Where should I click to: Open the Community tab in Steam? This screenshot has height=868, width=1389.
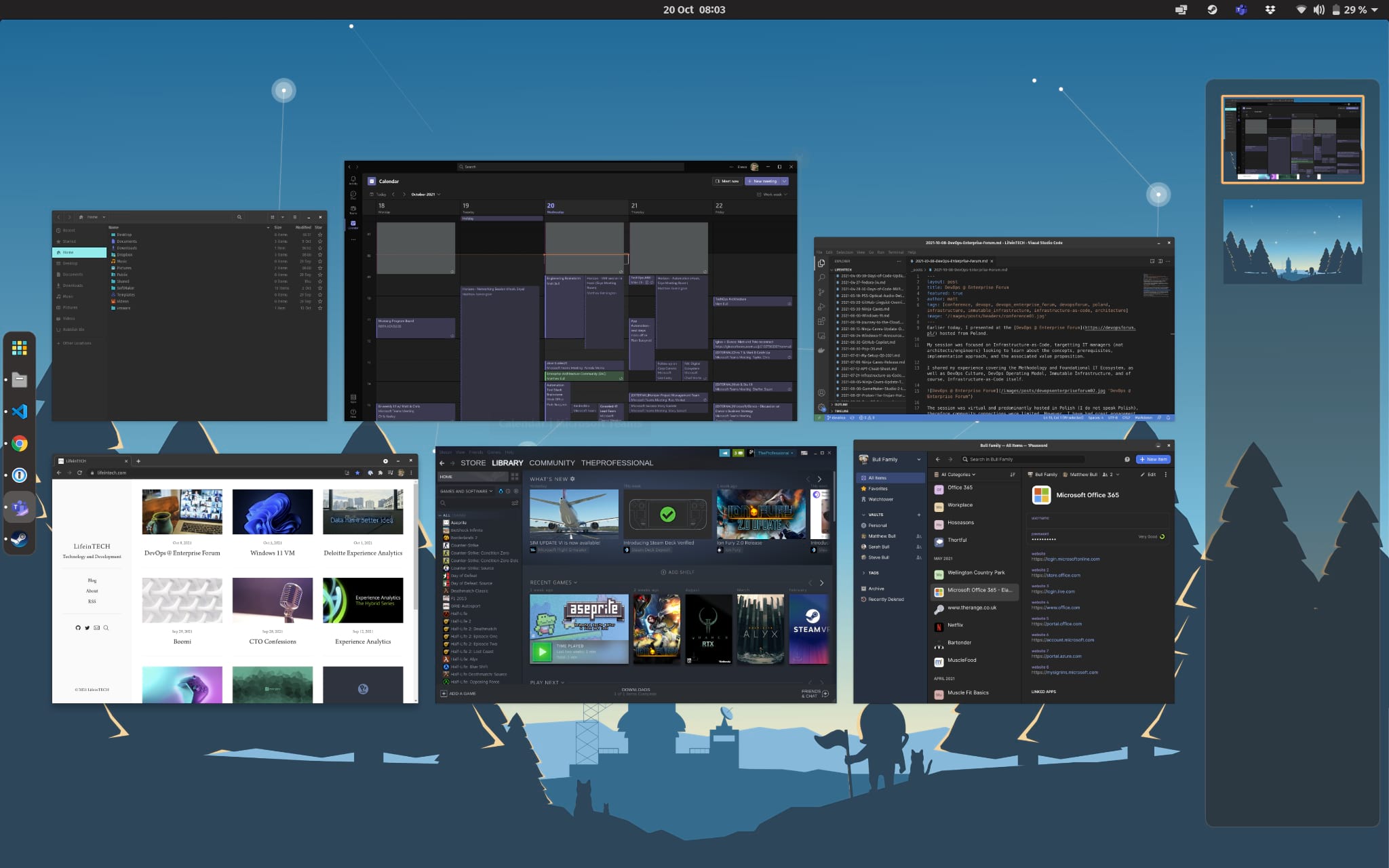point(551,463)
